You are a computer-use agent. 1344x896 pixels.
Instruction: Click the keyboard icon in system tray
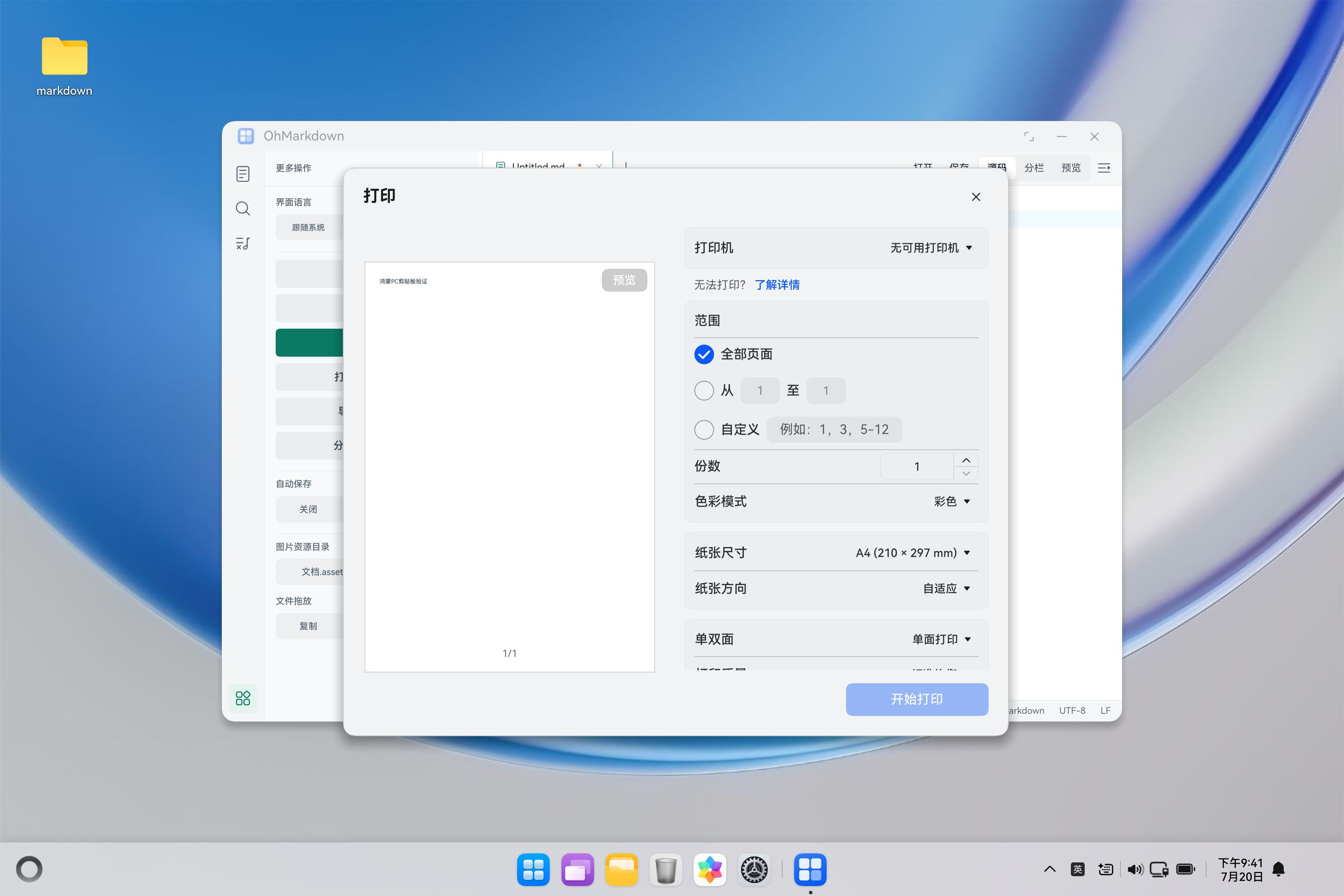point(1106,869)
